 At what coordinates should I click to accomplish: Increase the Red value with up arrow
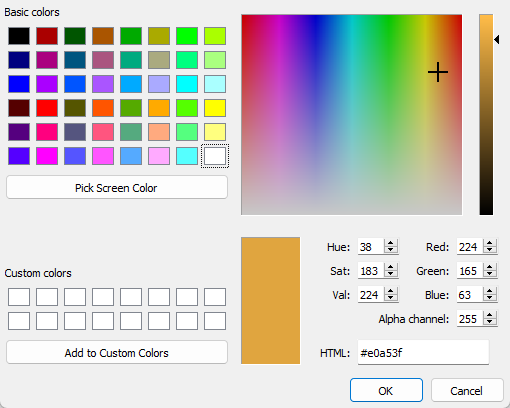(490, 244)
